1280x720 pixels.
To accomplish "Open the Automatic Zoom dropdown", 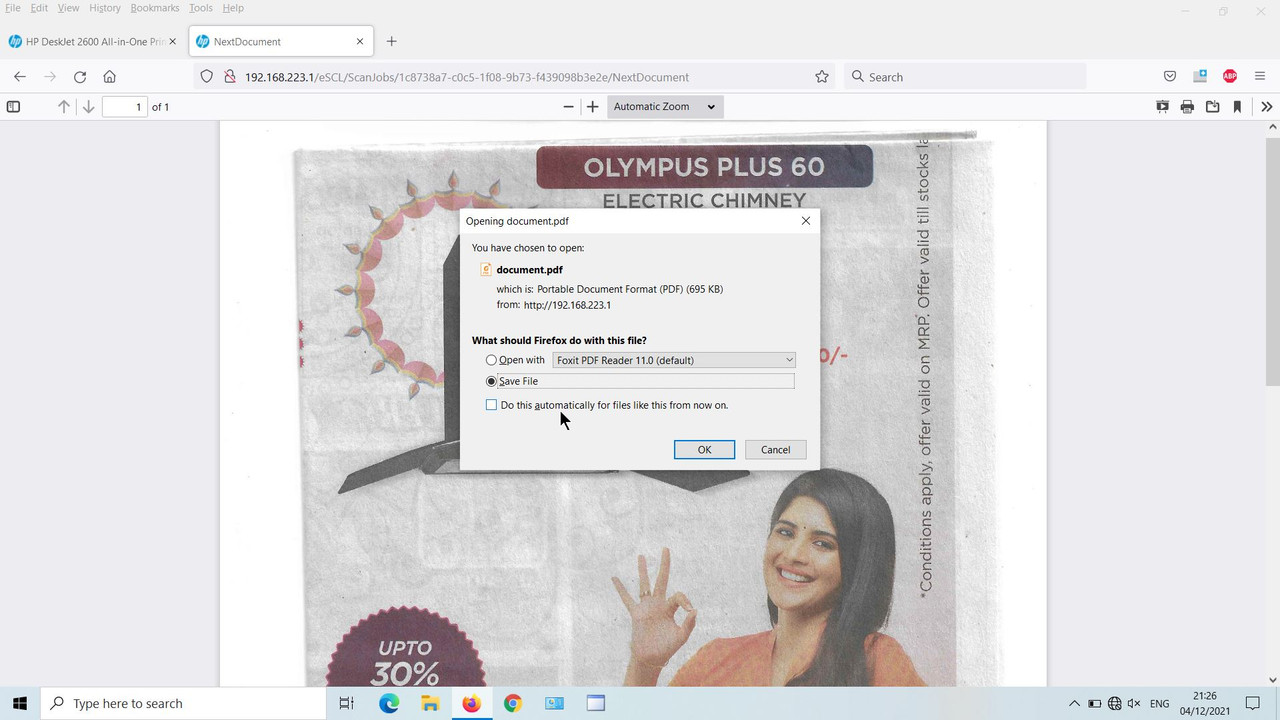I will click(665, 107).
